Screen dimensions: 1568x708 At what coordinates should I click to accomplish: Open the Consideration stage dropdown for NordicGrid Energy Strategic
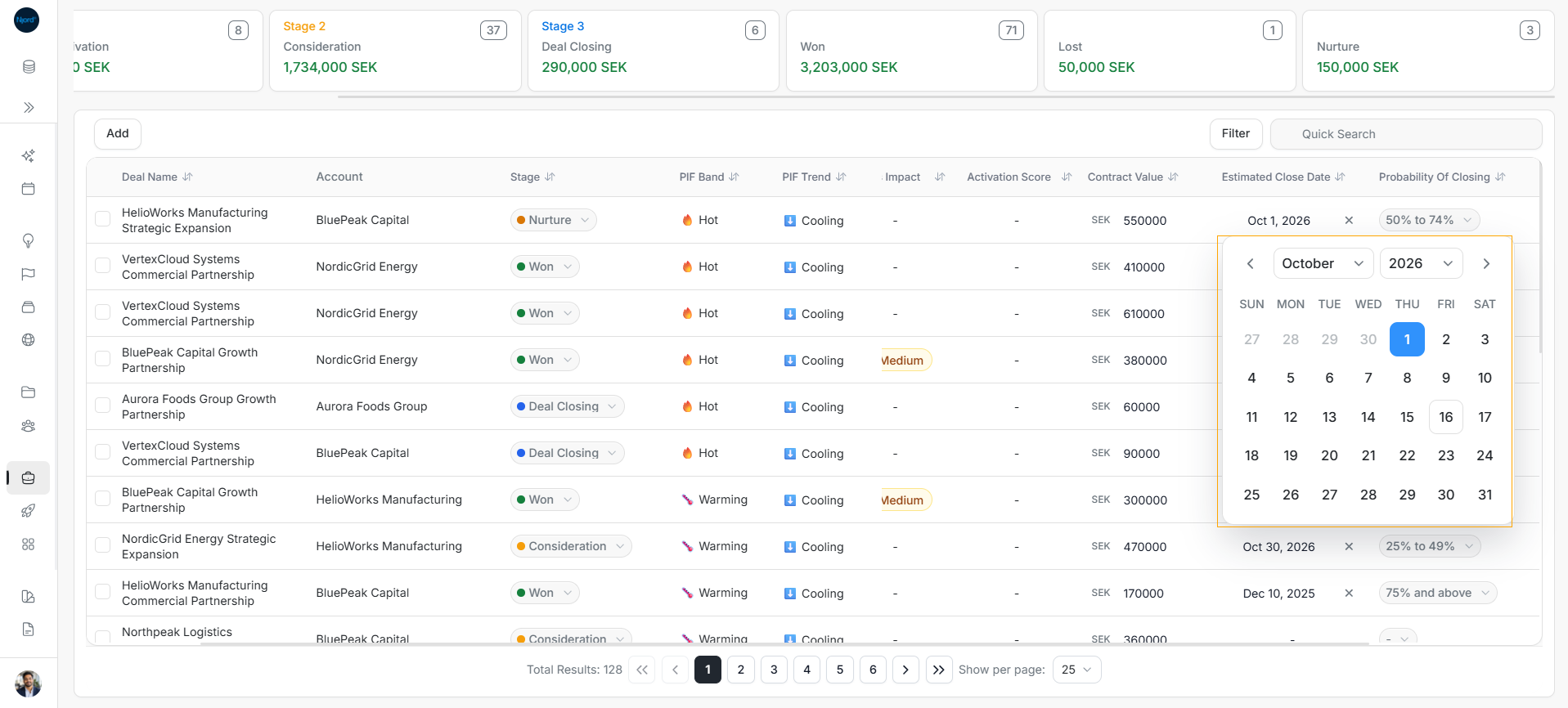tap(571, 546)
